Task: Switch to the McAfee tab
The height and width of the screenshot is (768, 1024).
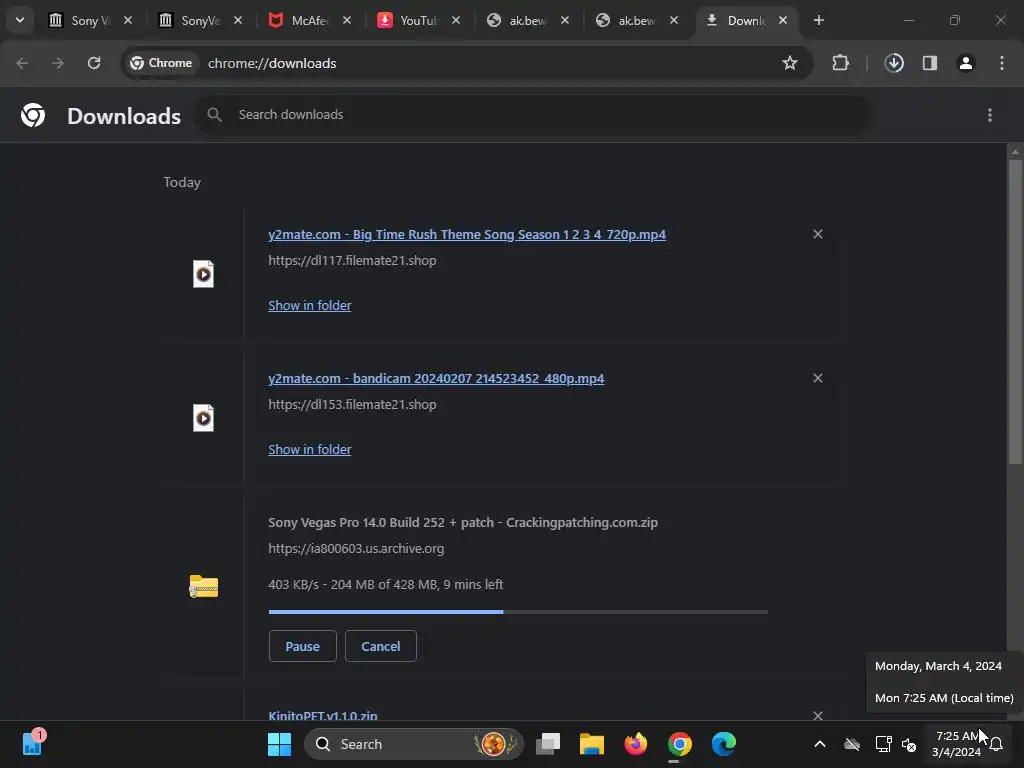Action: point(300,20)
